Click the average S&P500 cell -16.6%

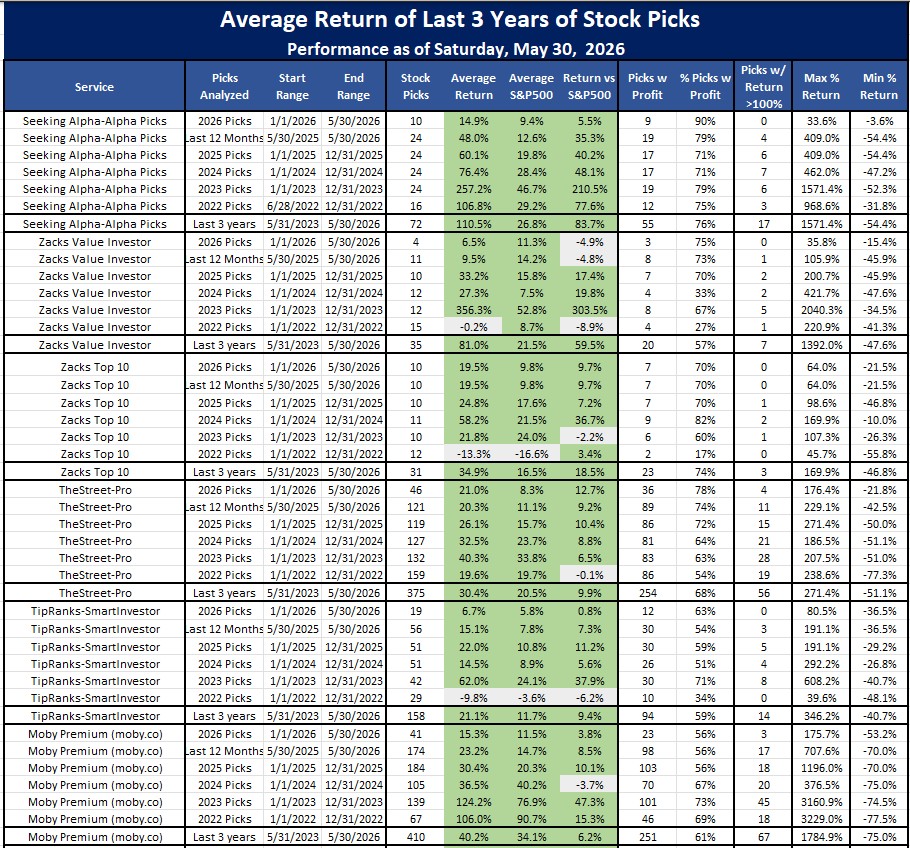(531, 454)
